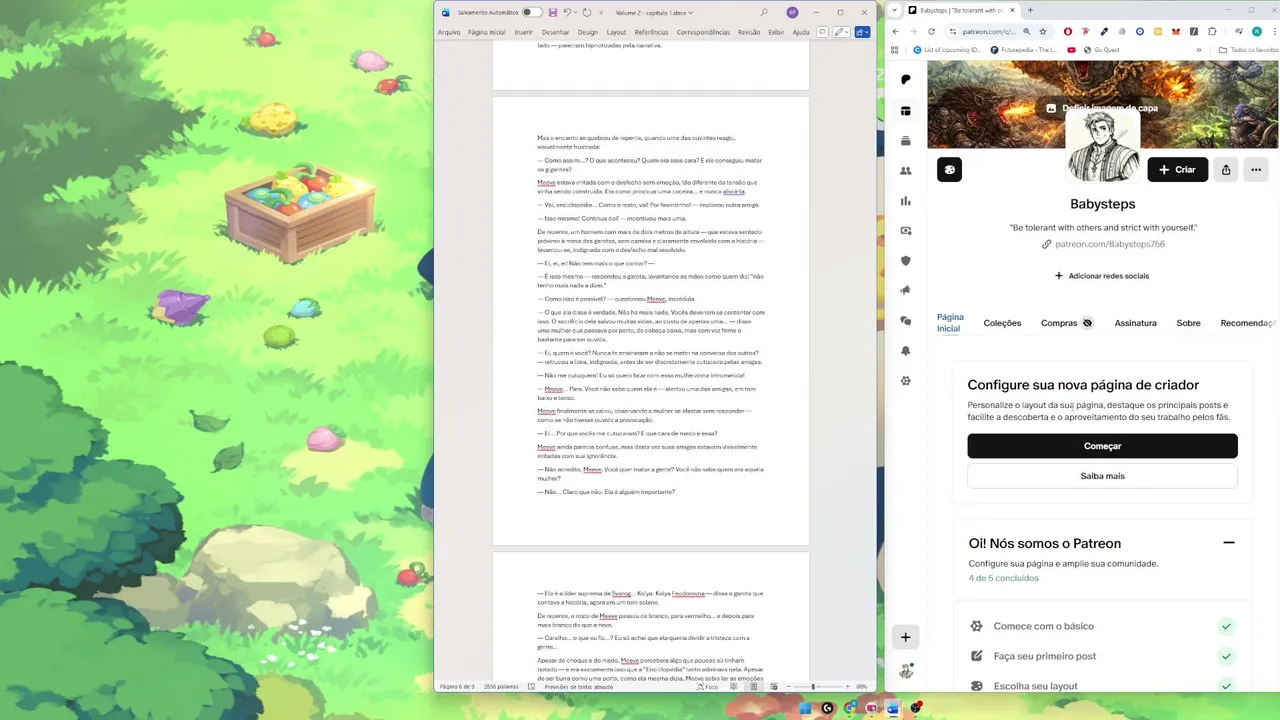This screenshot has height=720, width=1280.
Task: Open the Insights chart icon in Patreon sidebar
Action: (x=906, y=201)
